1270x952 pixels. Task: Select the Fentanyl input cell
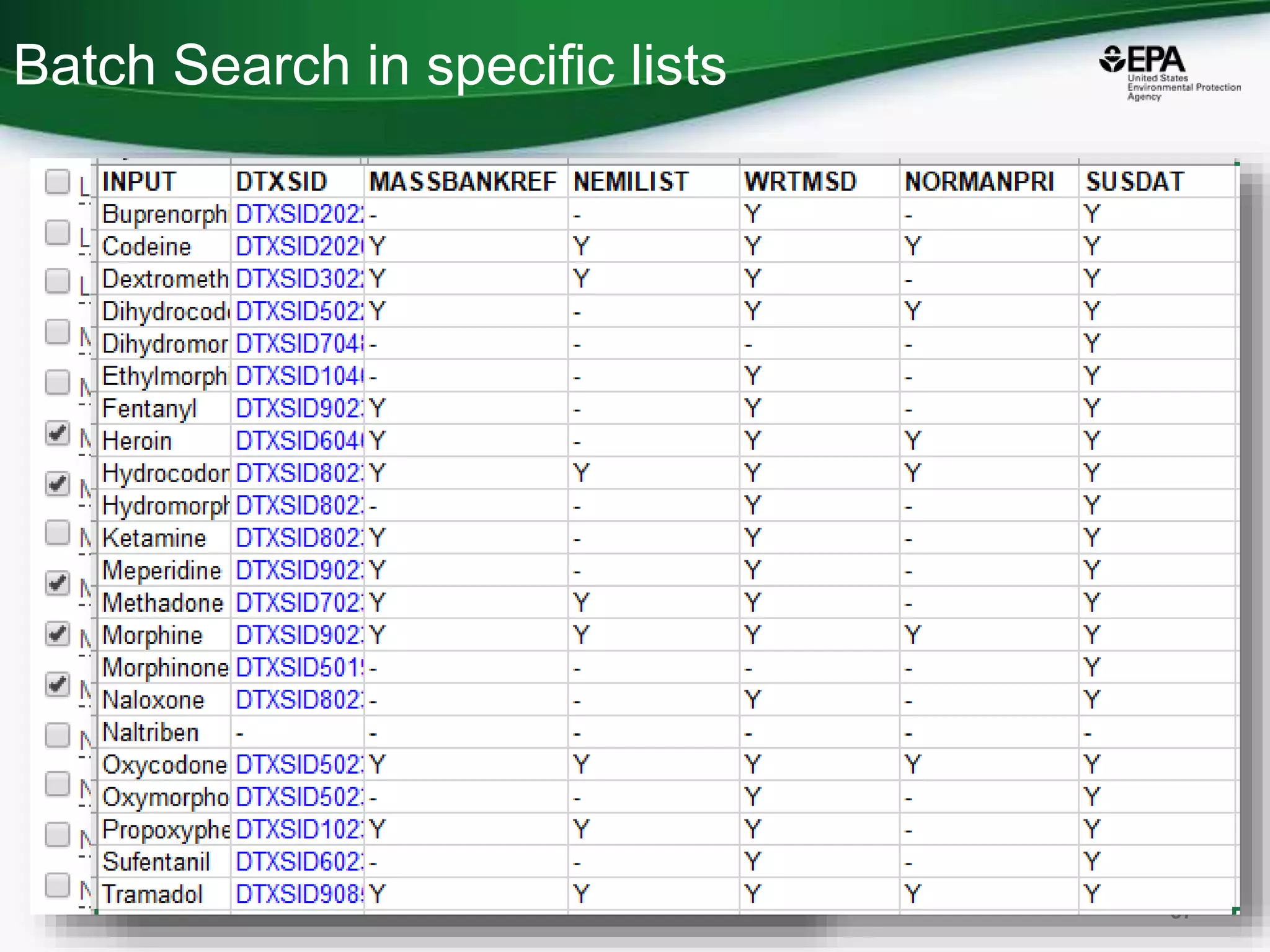click(164, 408)
